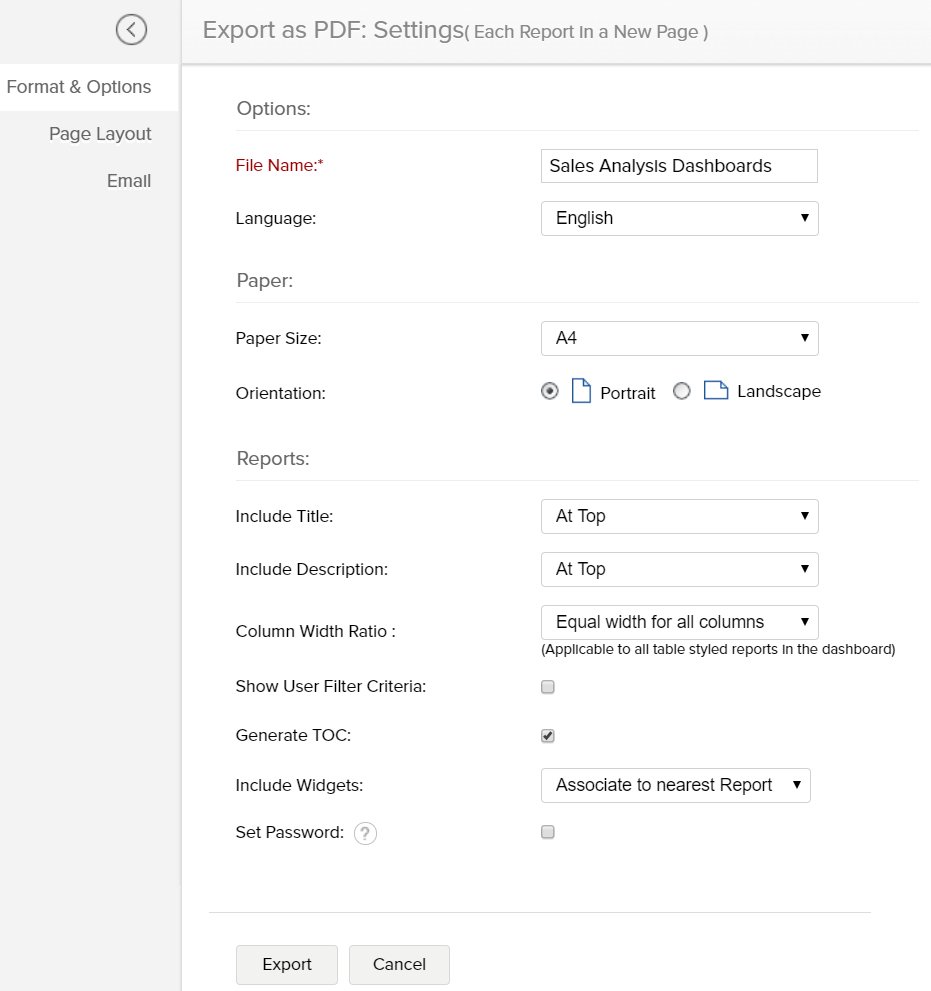
Task: Switch to the Page Layout tab
Action: pos(100,134)
